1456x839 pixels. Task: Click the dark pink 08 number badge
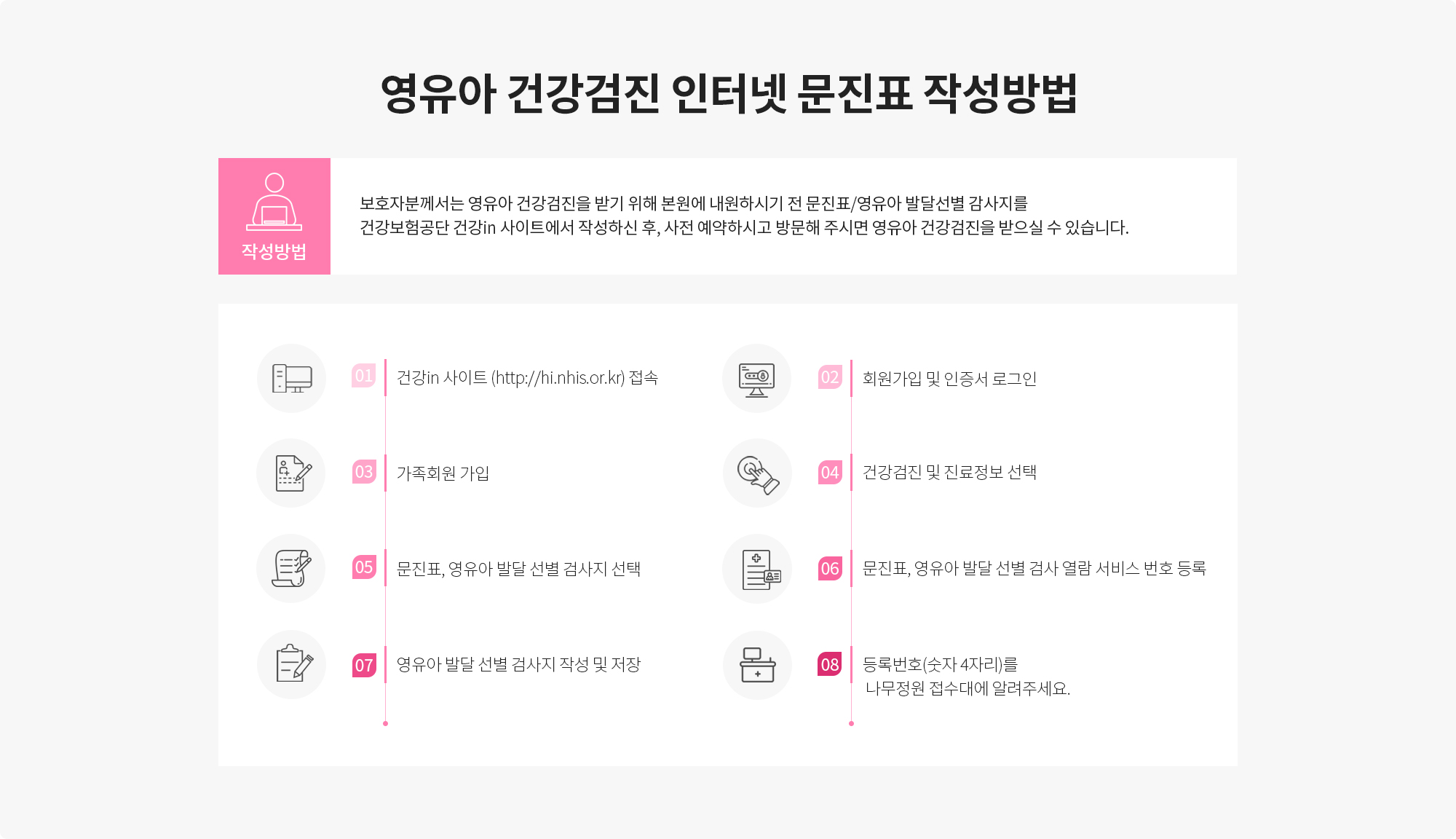tap(830, 664)
